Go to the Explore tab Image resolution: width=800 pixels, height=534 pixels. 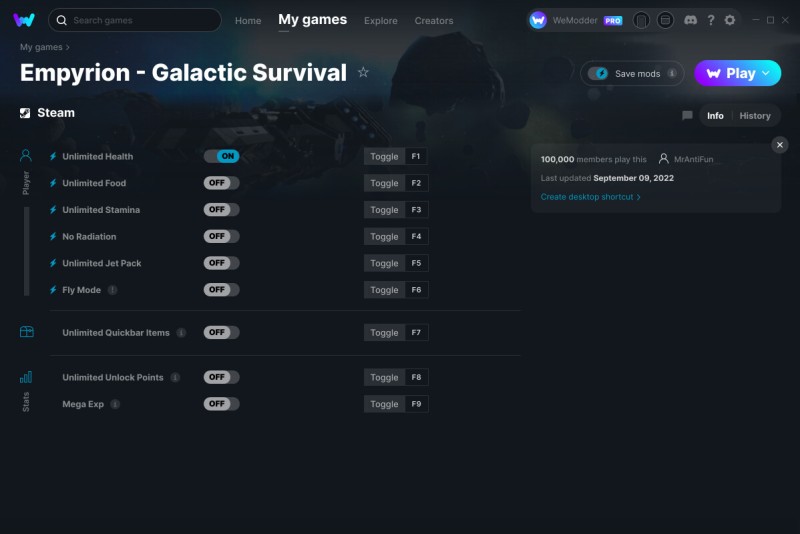pos(381,21)
